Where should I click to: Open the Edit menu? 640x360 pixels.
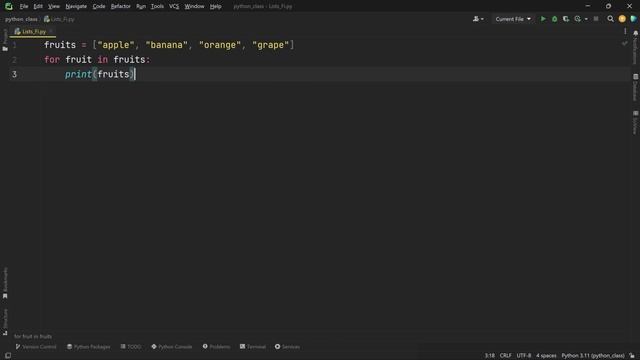[38, 6]
